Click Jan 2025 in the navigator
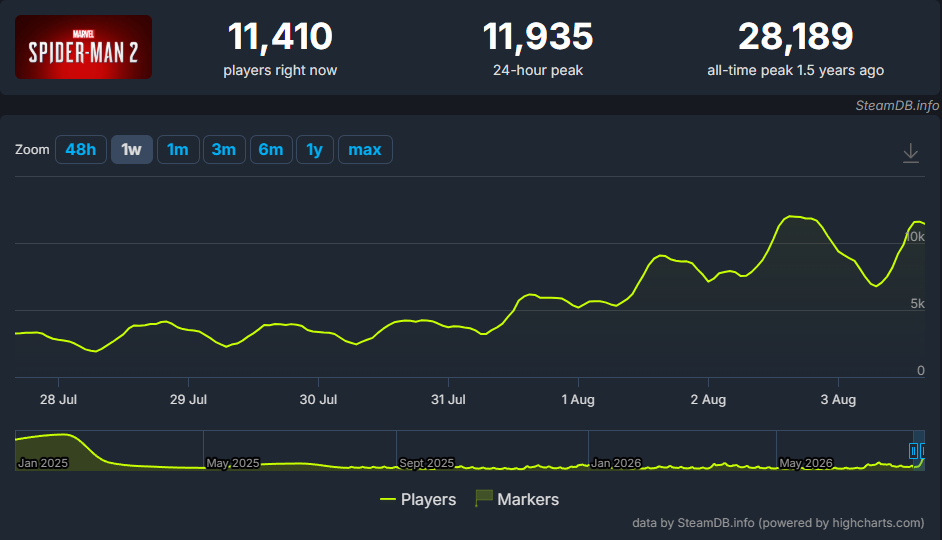Viewport: 942px width, 540px height. point(43,463)
